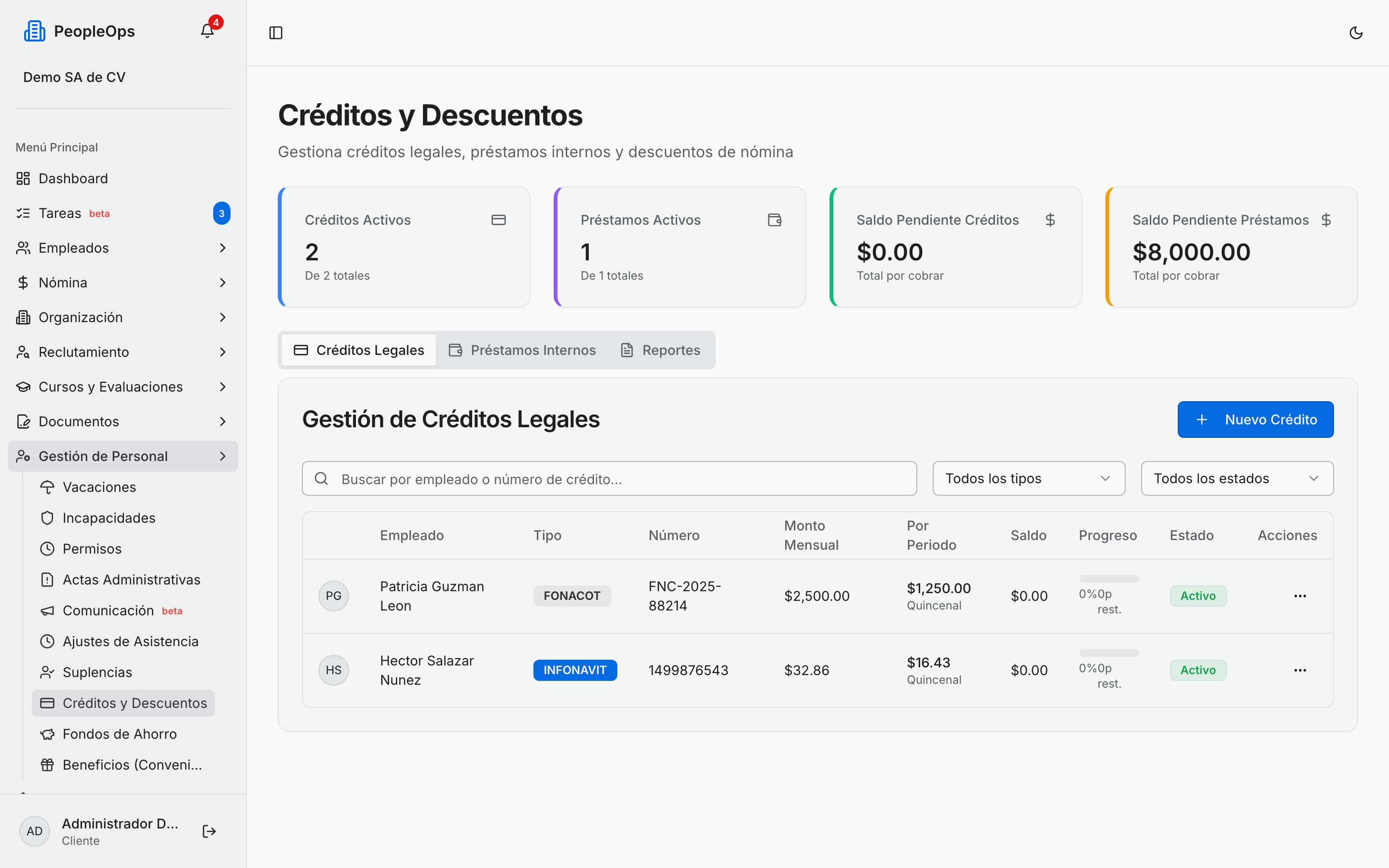
Task: Click Demo SA de CV company name
Action: click(74, 77)
